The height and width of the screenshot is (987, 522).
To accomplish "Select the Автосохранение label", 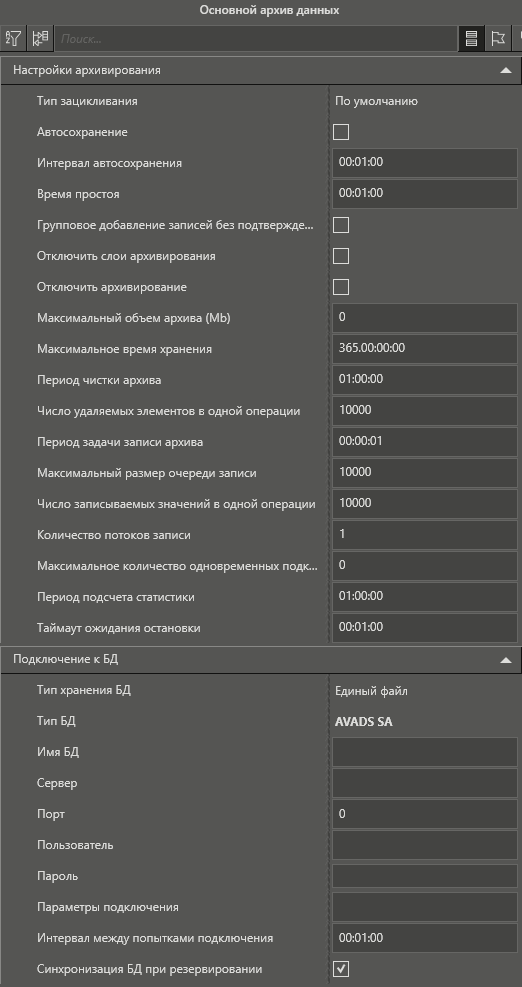I will (82, 132).
